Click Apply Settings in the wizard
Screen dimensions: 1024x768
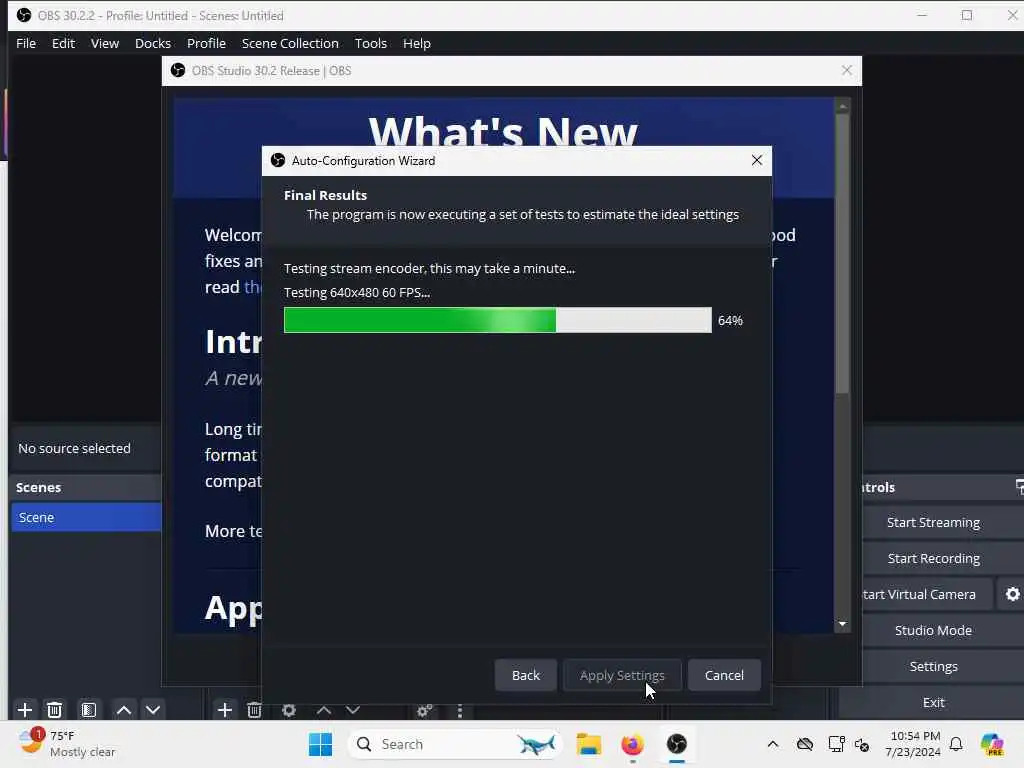tap(622, 675)
